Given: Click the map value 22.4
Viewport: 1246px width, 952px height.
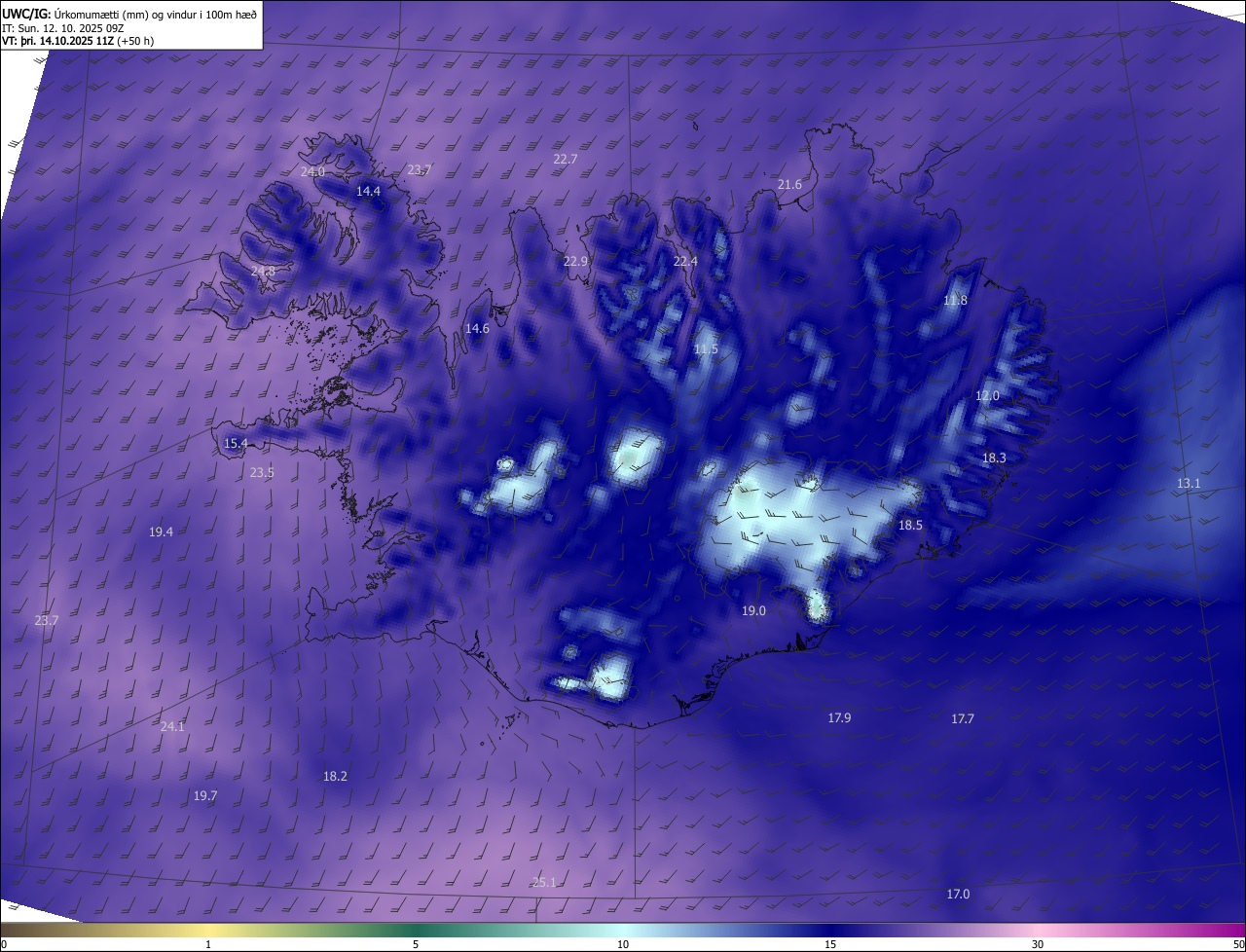Looking at the screenshot, I should click(x=685, y=262).
